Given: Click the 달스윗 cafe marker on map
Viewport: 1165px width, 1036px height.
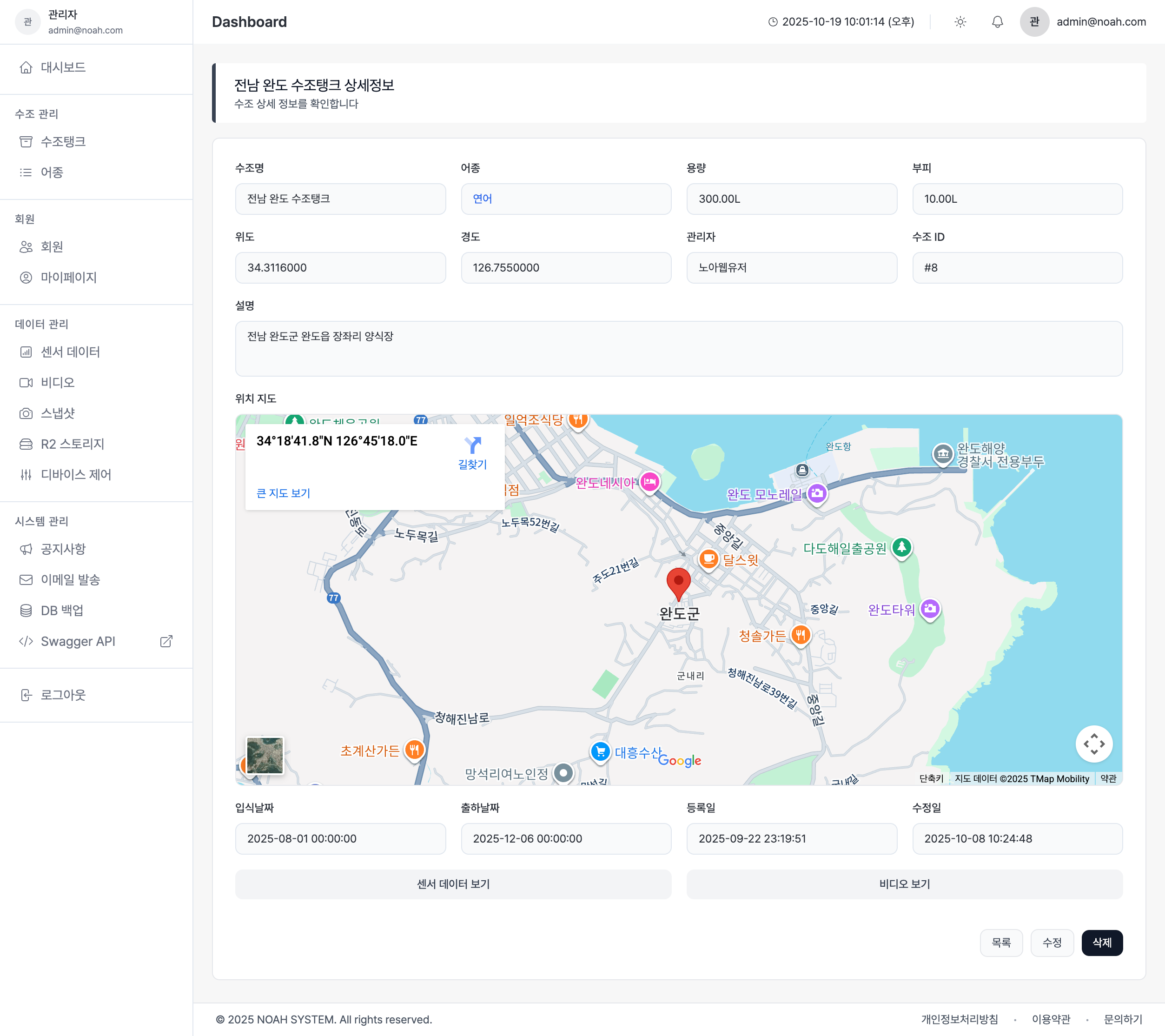Looking at the screenshot, I should point(708,559).
